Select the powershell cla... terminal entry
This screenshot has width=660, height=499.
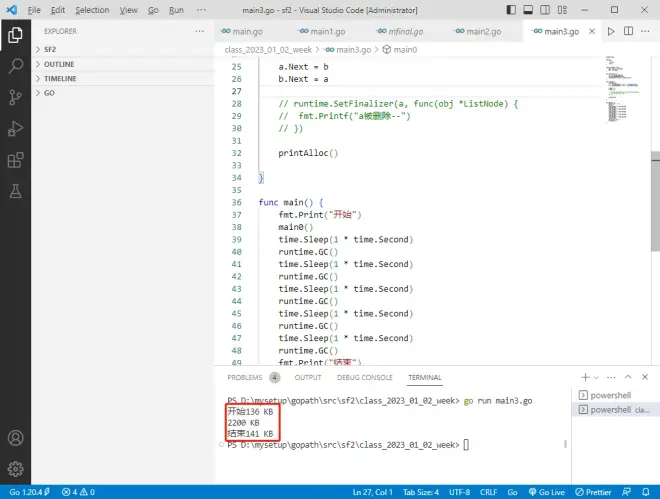pos(615,409)
